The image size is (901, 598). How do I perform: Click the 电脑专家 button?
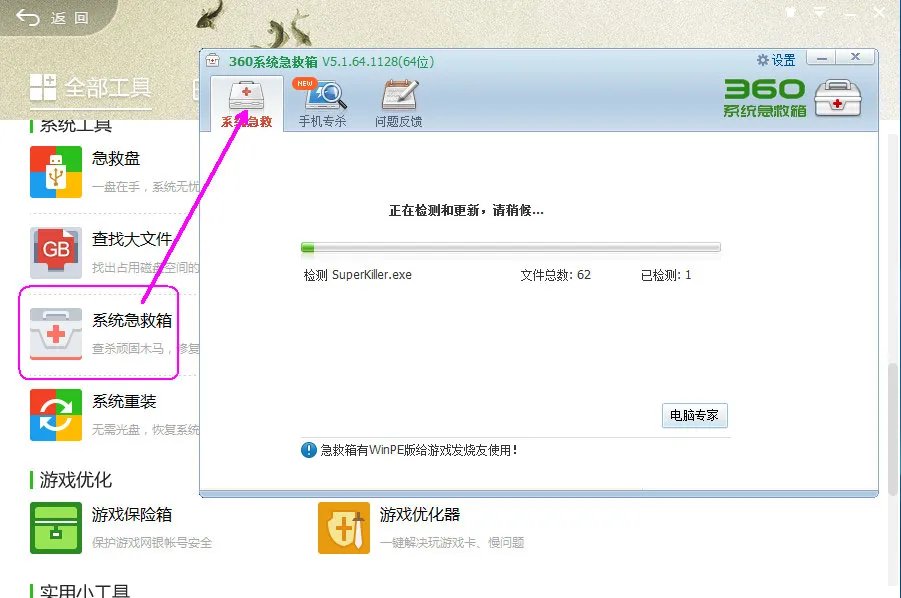tap(694, 415)
